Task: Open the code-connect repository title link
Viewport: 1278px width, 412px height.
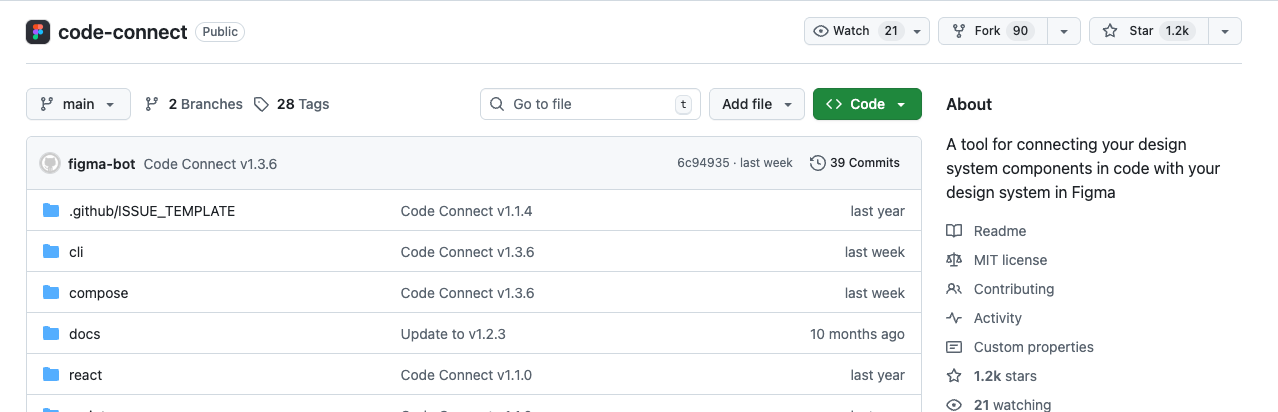Action: (x=123, y=32)
